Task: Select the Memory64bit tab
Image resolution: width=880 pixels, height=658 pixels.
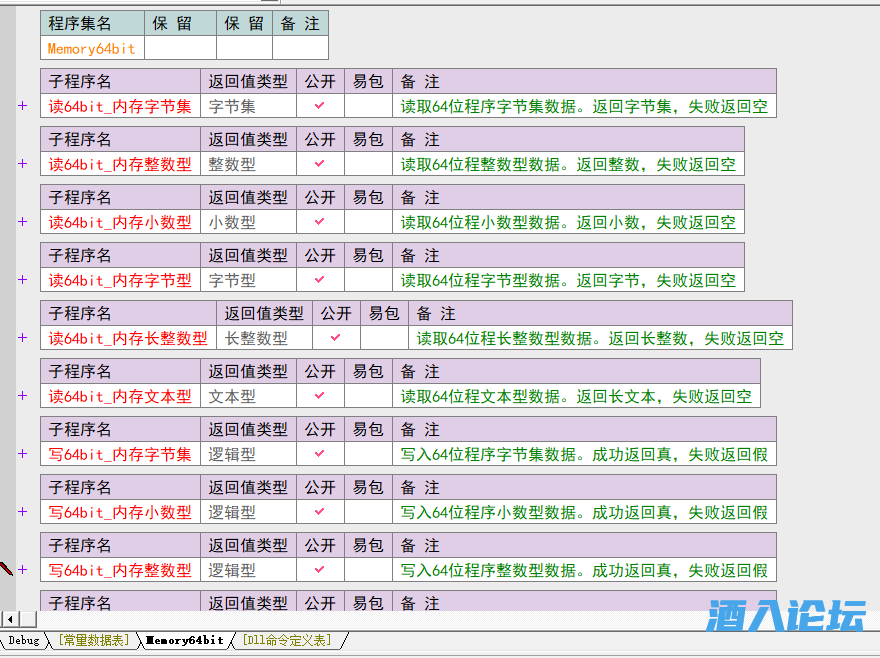Action: [184, 640]
